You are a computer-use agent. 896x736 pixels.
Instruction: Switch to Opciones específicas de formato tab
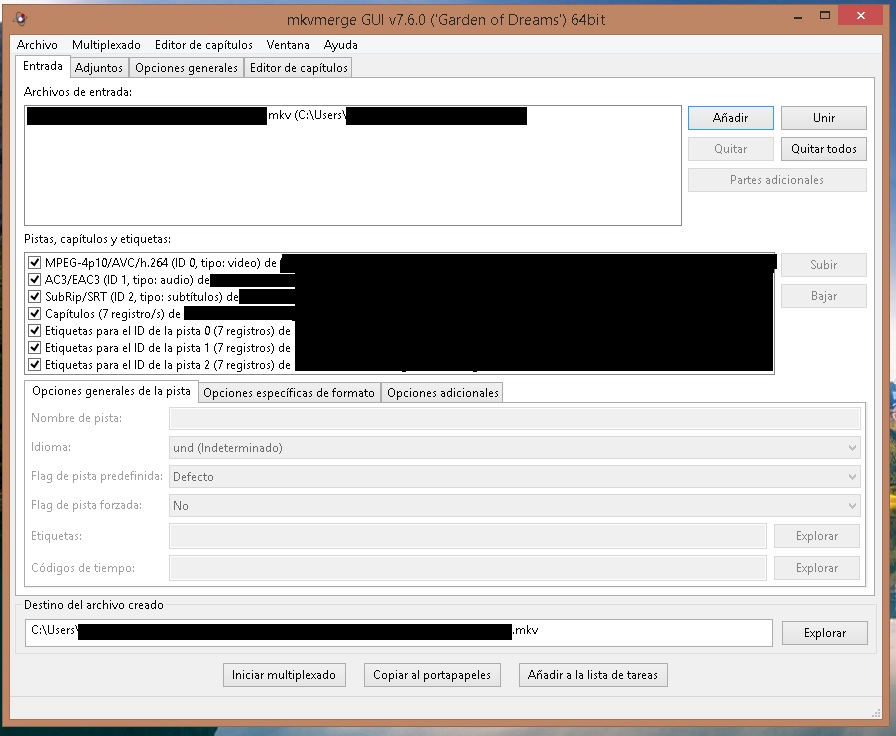[289, 393]
